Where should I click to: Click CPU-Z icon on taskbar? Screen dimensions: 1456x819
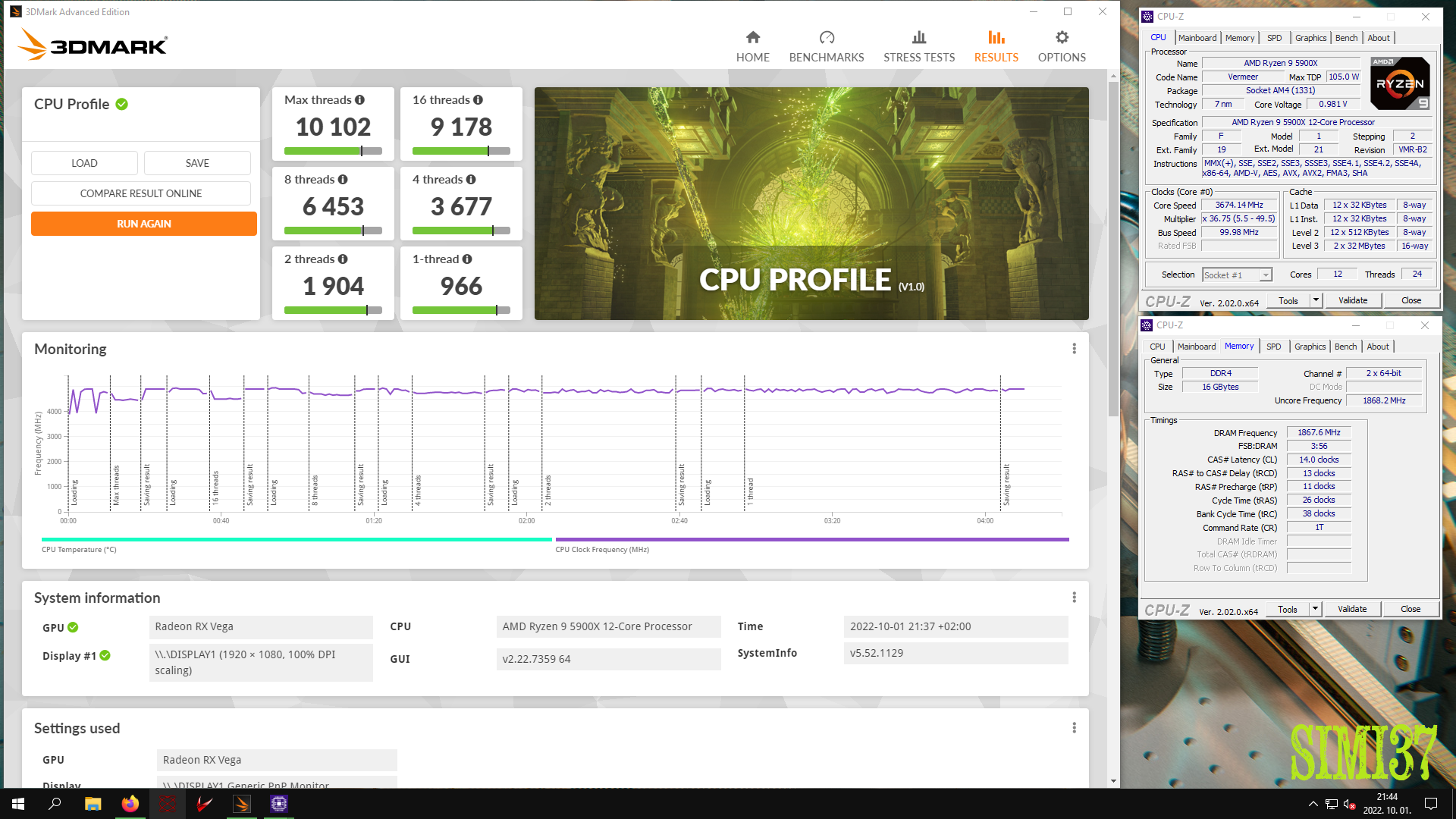click(279, 804)
